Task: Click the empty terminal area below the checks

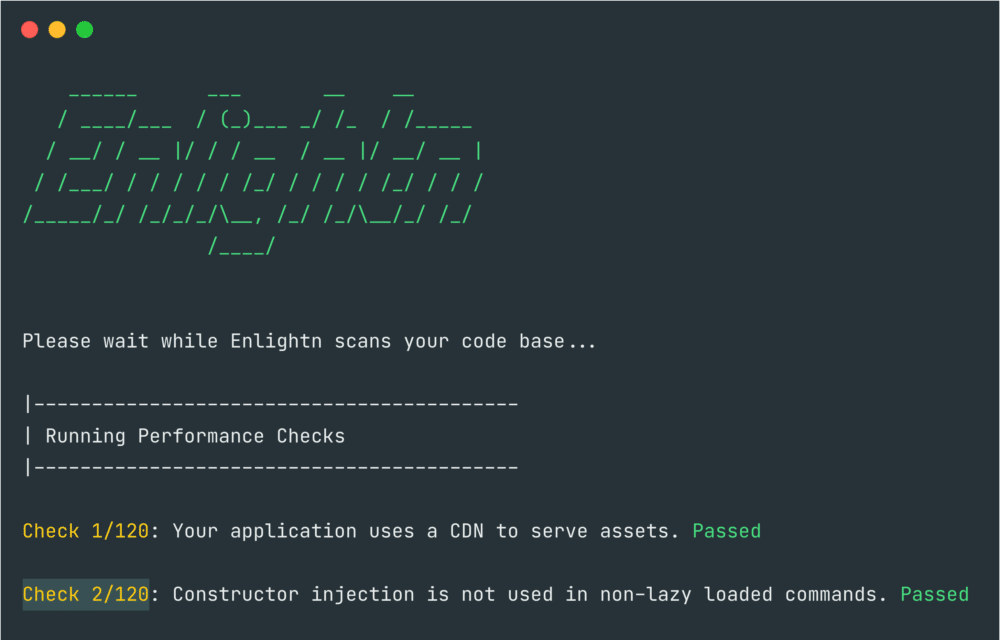Action: tap(500, 628)
